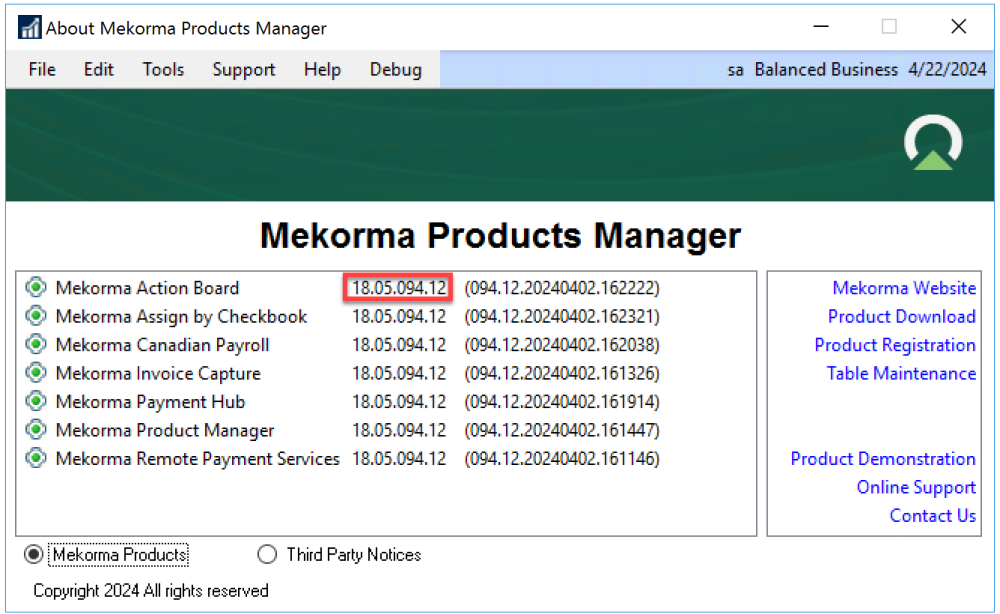Select the Mekorma Products radio button
This screenshot has width=1000, height=614.
coord(36,554)
